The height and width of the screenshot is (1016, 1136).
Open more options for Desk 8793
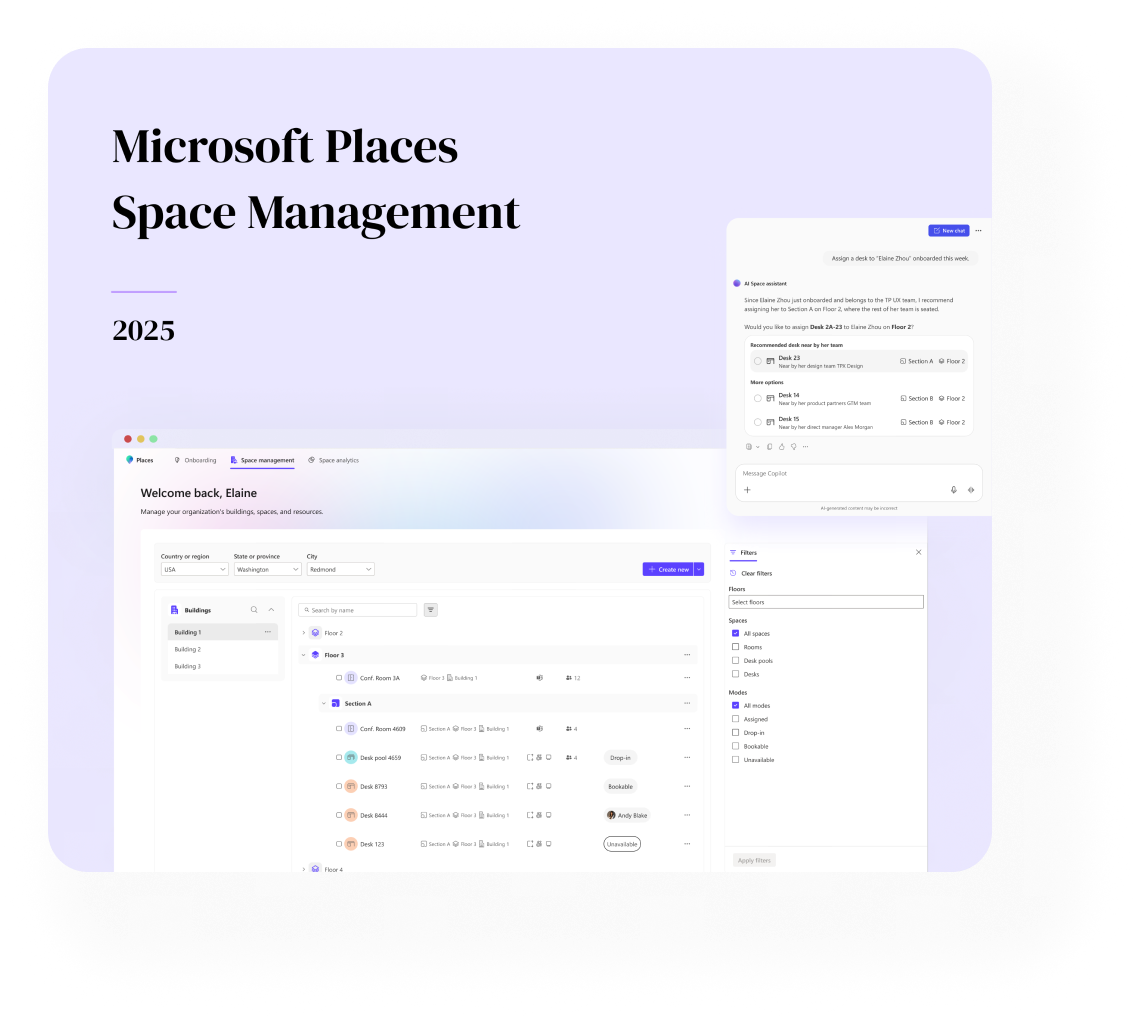[688, 786]
